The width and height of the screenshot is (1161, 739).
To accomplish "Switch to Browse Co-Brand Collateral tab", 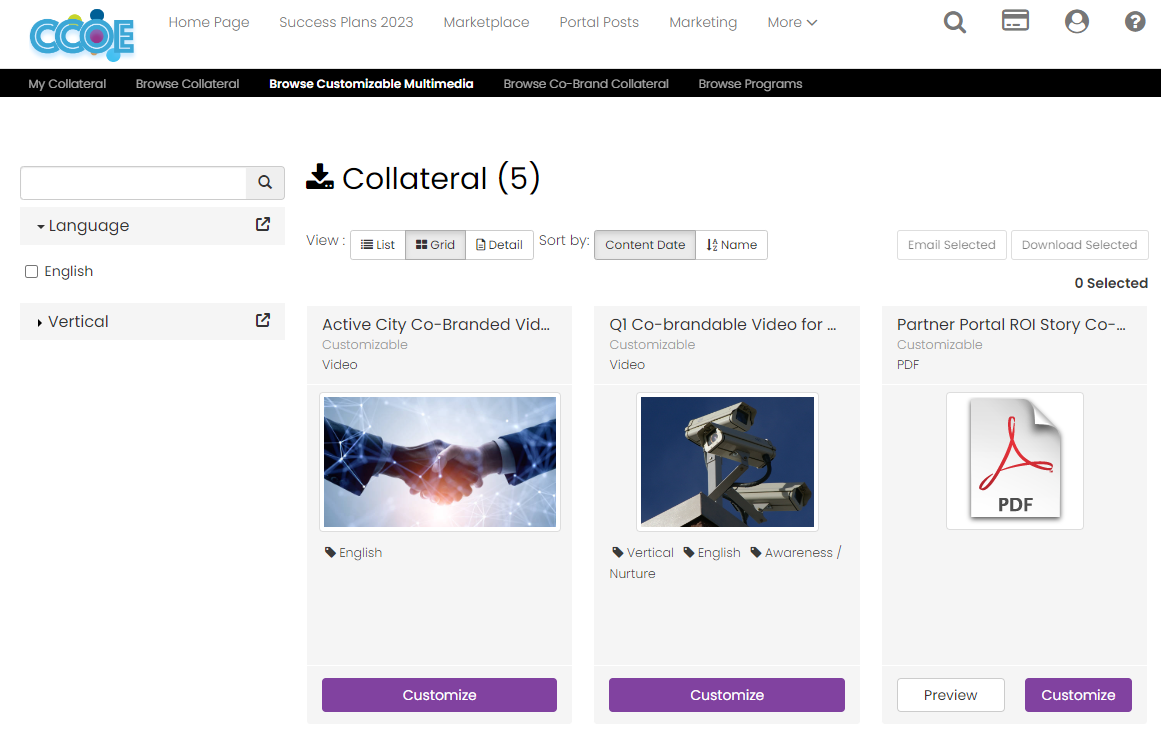I will pyautogui.click(x=585, y=83).
